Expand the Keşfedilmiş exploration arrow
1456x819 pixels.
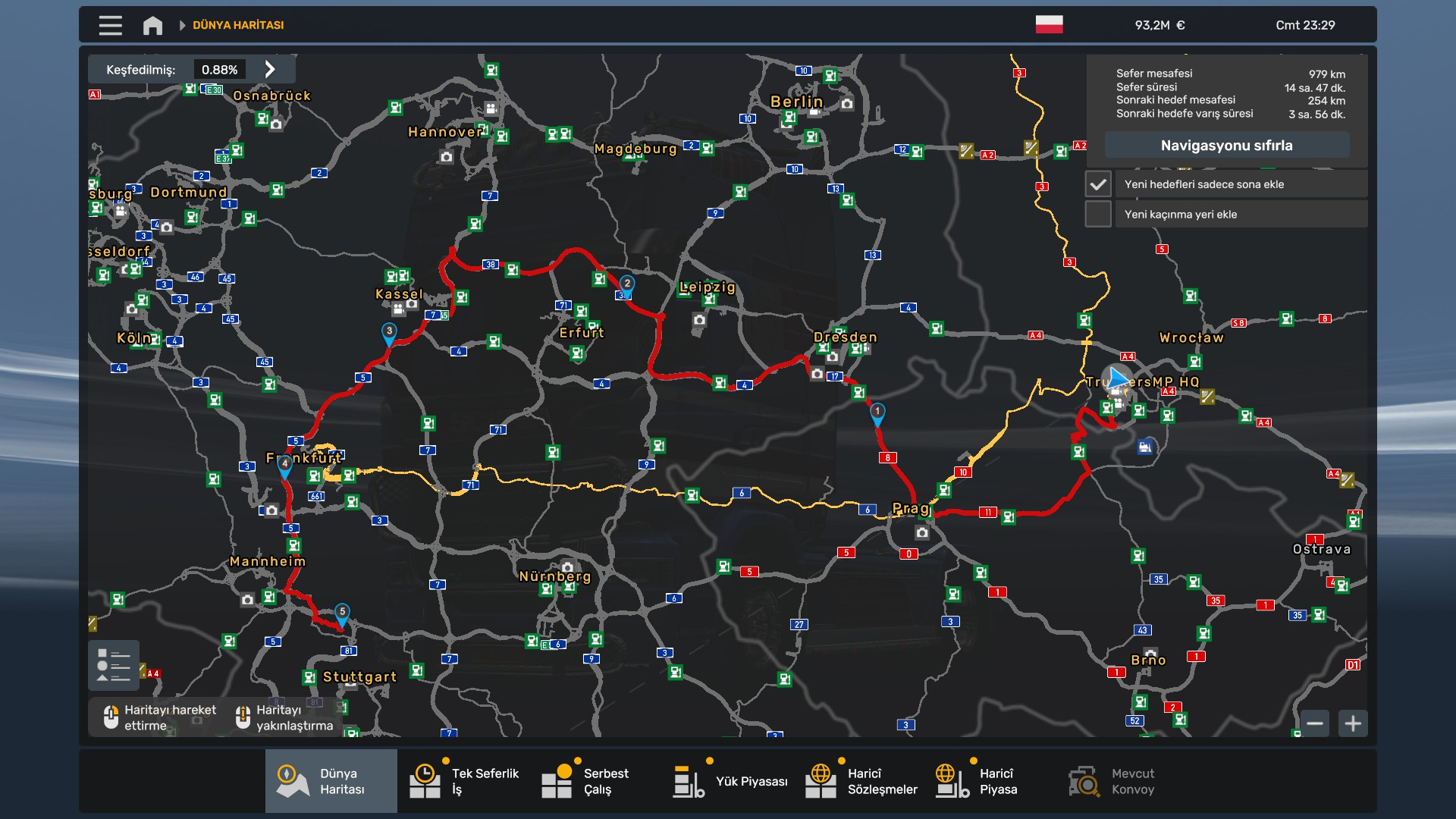[270, 69]
